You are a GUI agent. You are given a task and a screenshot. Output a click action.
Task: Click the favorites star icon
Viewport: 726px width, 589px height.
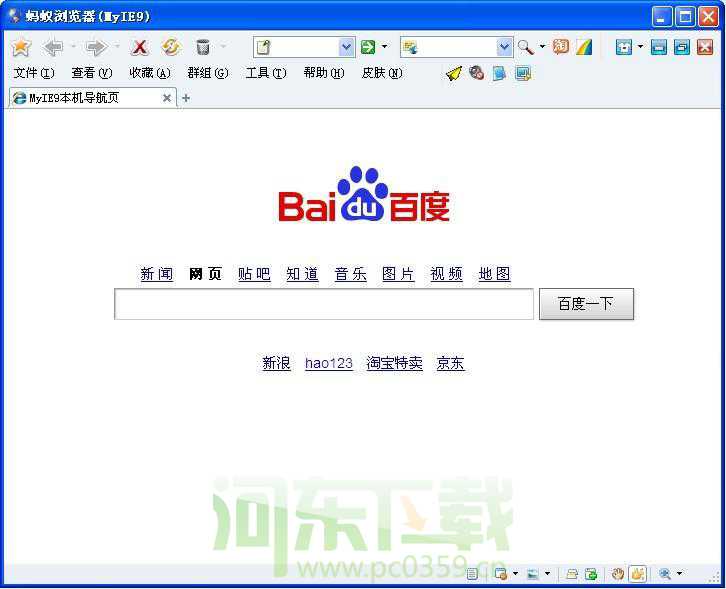click(21, 47)
